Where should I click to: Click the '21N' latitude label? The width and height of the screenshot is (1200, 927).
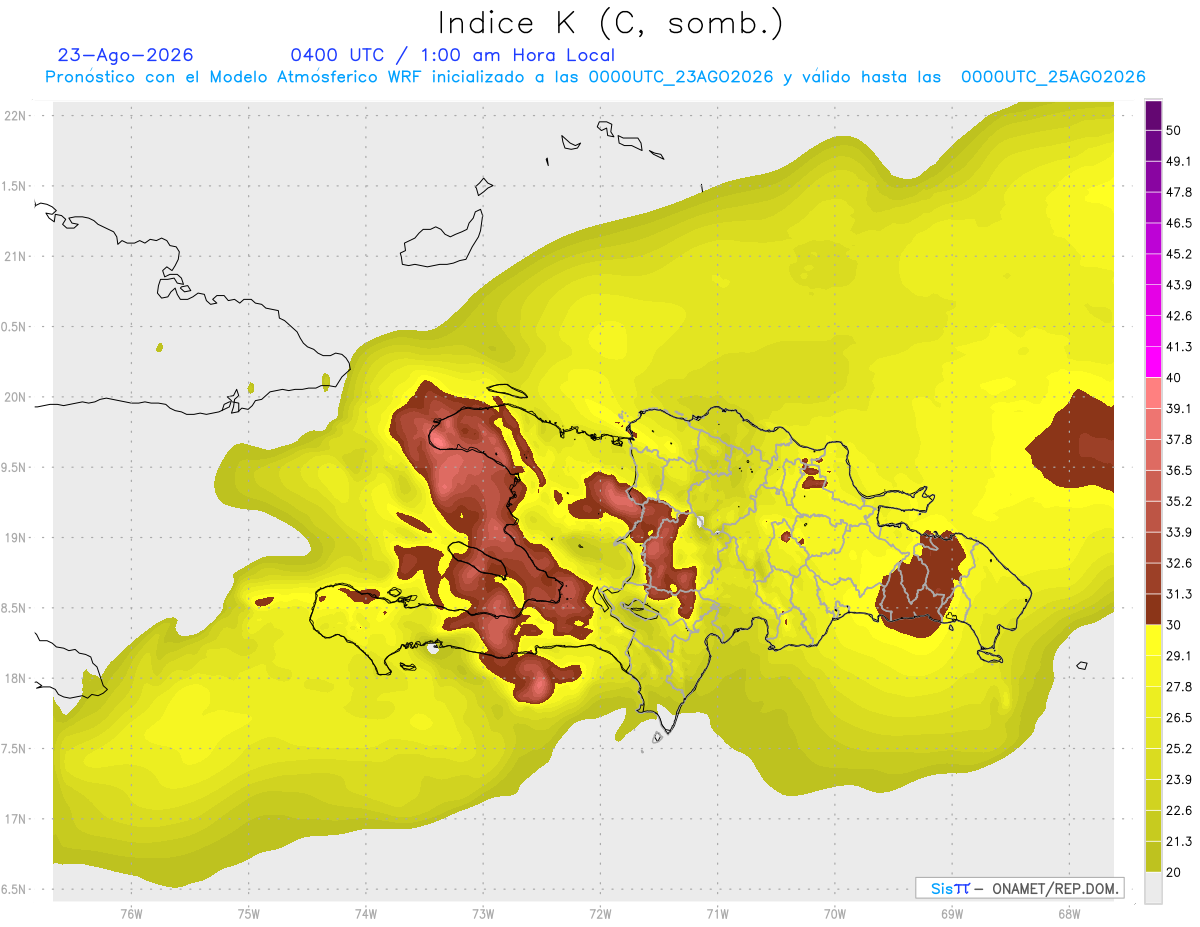coord(15,257)
